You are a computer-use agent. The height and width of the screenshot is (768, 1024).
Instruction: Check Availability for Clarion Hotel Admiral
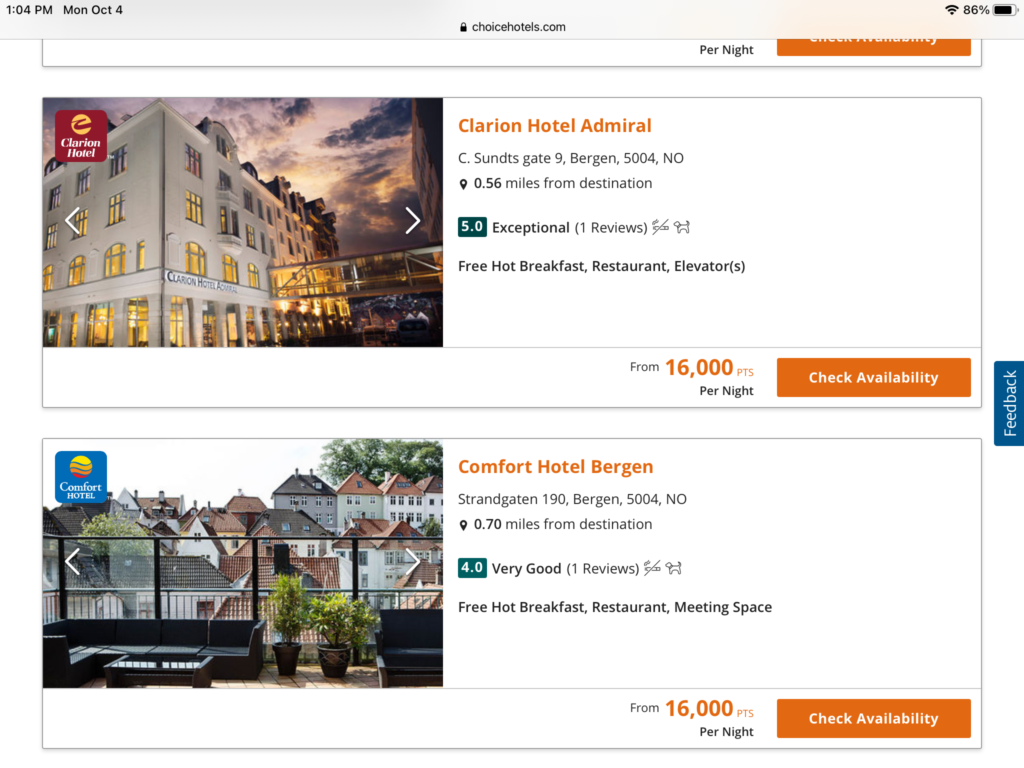(x=873, y=377)
